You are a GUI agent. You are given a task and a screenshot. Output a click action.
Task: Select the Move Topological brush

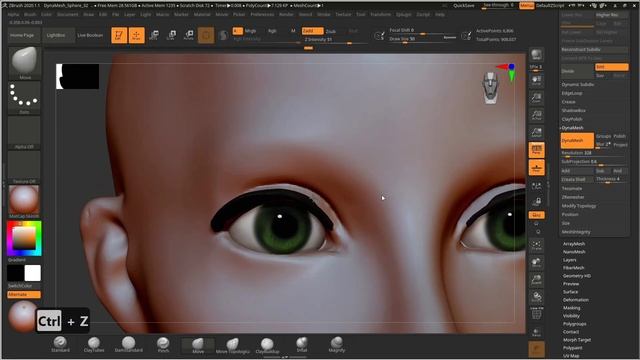pos(233,345)
